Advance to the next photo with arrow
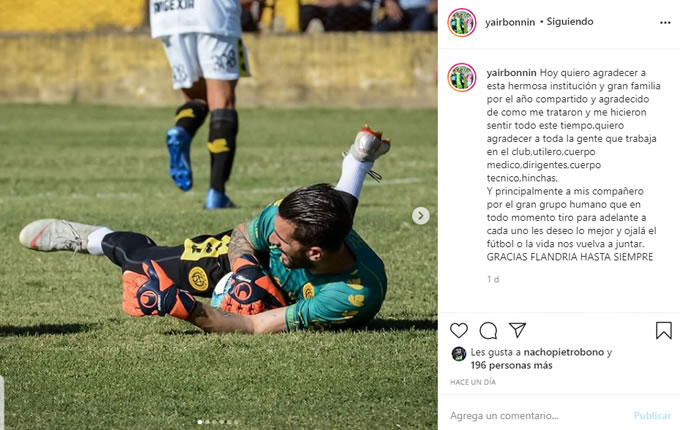 tap(420, 215)
